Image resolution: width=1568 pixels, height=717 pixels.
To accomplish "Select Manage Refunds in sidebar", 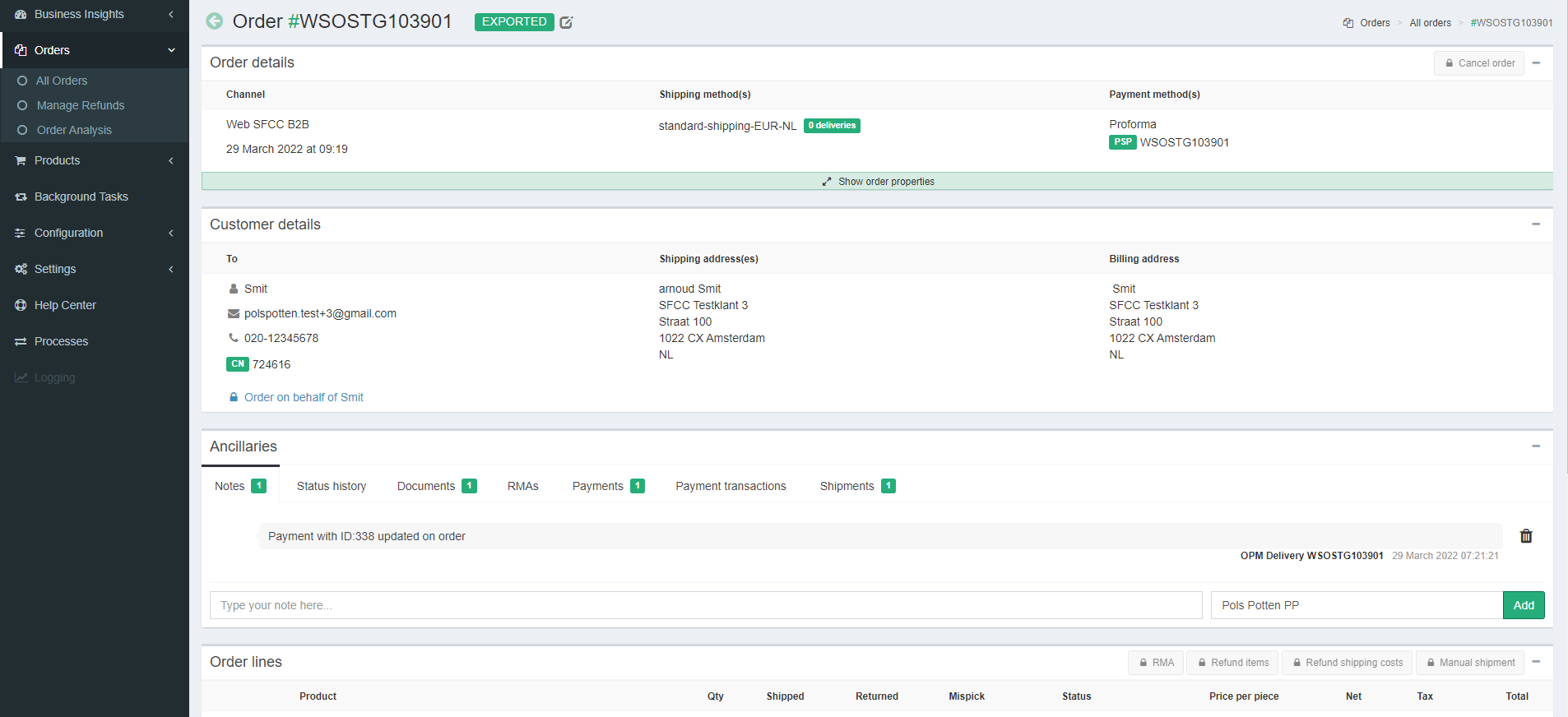I will (x=81, y=105).
